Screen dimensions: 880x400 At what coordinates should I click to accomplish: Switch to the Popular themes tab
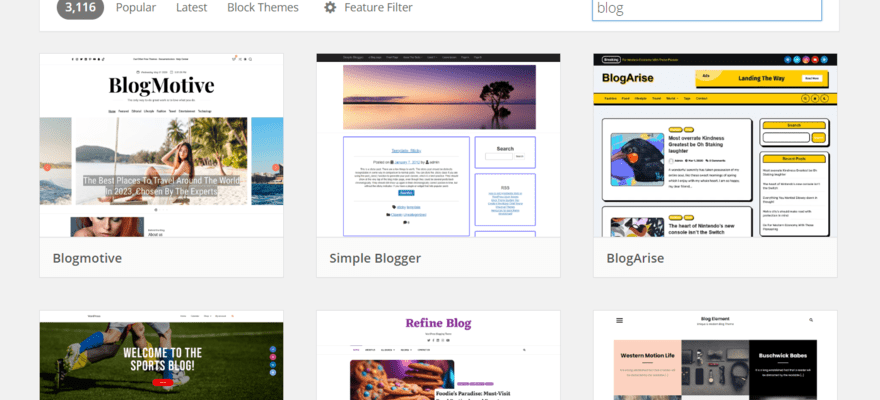[x=136, y=8]
